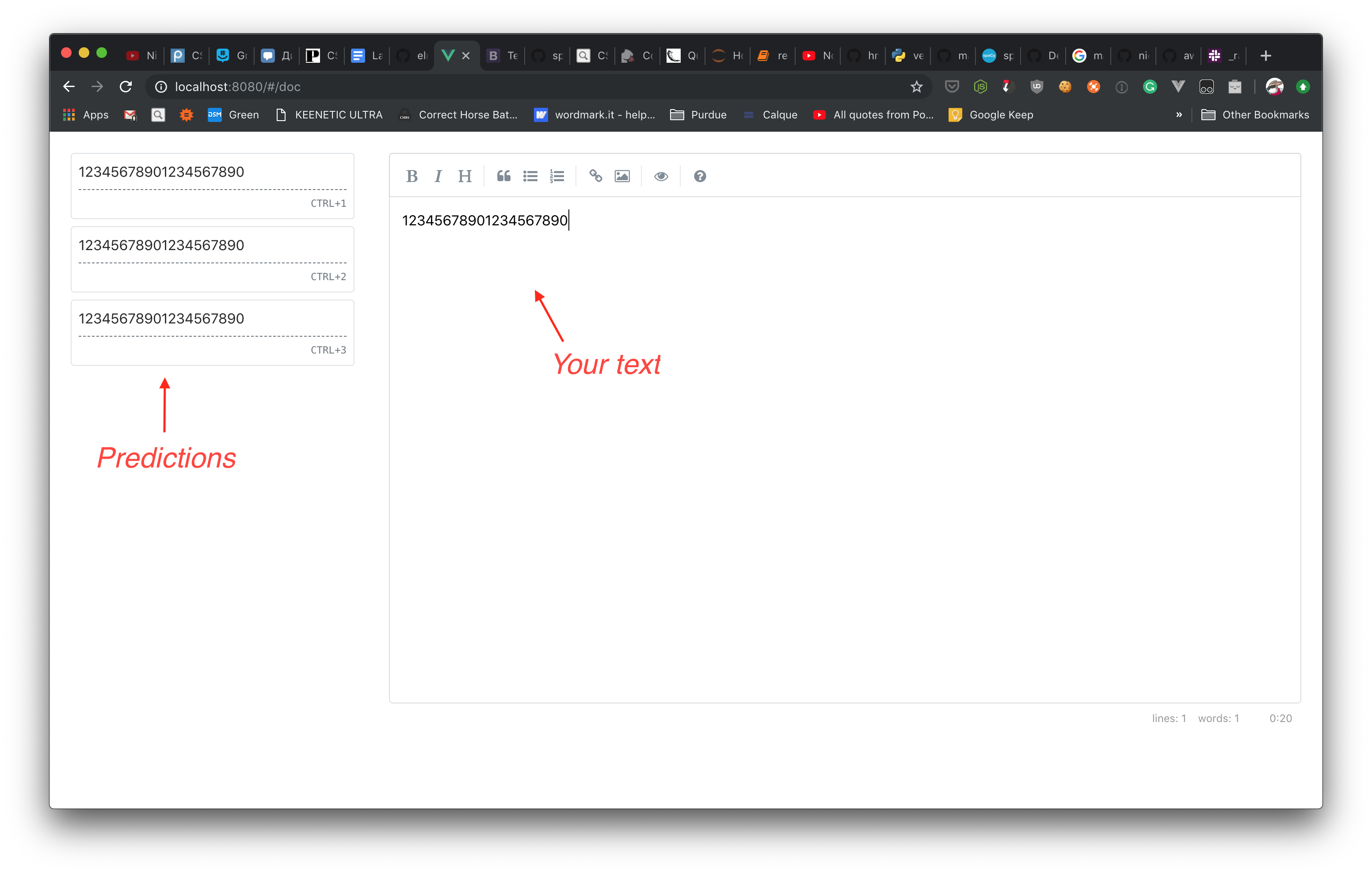Toggle markdown preview with eye icon
This screenshot has height=874, width=1372.
[661, 176]
